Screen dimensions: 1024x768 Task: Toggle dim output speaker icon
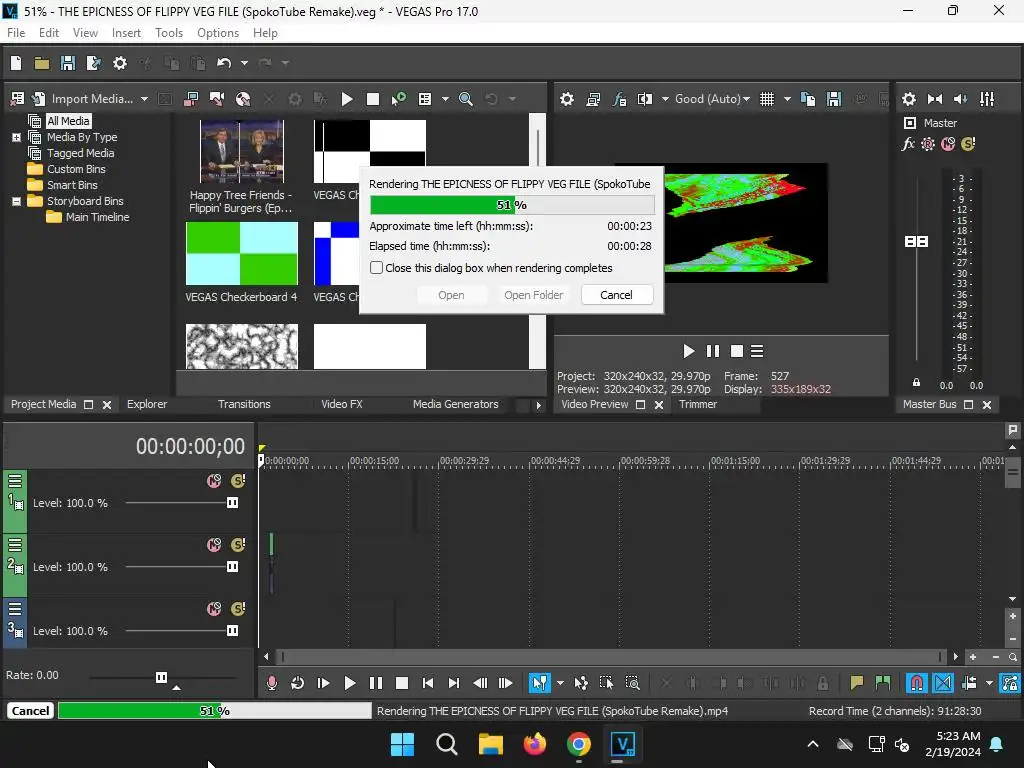click(961, 99)
